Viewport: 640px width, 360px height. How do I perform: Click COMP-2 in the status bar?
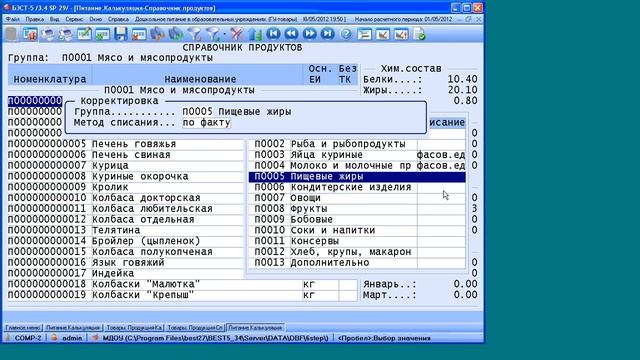[28, 338]
